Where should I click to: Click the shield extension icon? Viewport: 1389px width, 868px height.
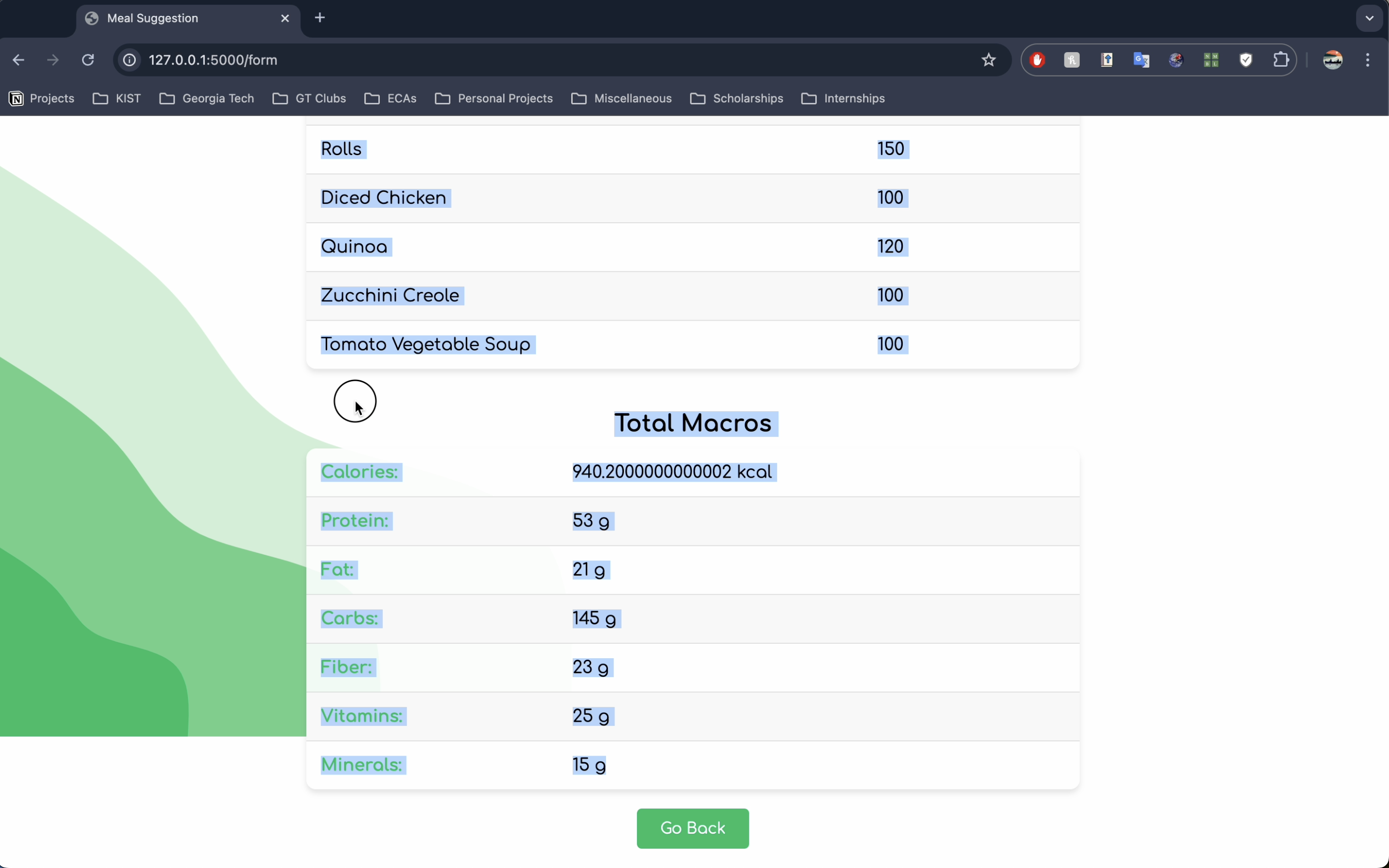click(x=1245, y=60)
